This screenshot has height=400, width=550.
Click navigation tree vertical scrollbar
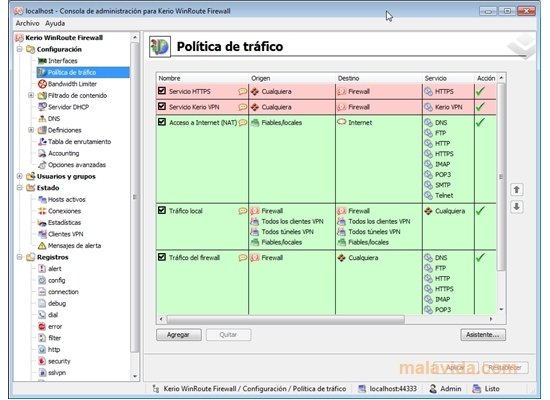pyautogui.click(x=135, y=197)
